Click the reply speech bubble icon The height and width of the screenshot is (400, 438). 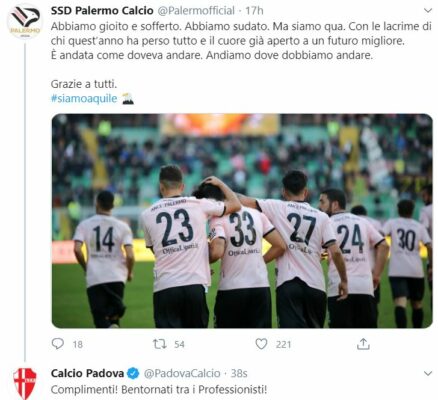coord(58,344)
